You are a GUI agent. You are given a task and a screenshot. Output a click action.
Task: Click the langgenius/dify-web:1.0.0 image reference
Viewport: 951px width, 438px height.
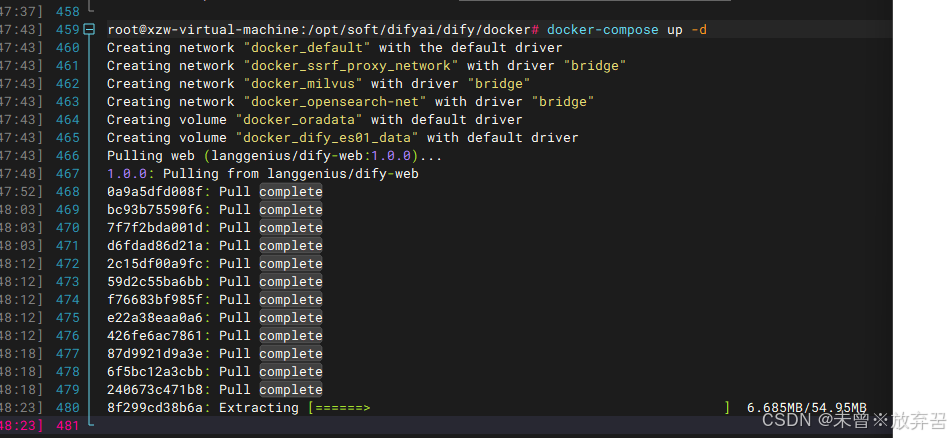[311, 156]
